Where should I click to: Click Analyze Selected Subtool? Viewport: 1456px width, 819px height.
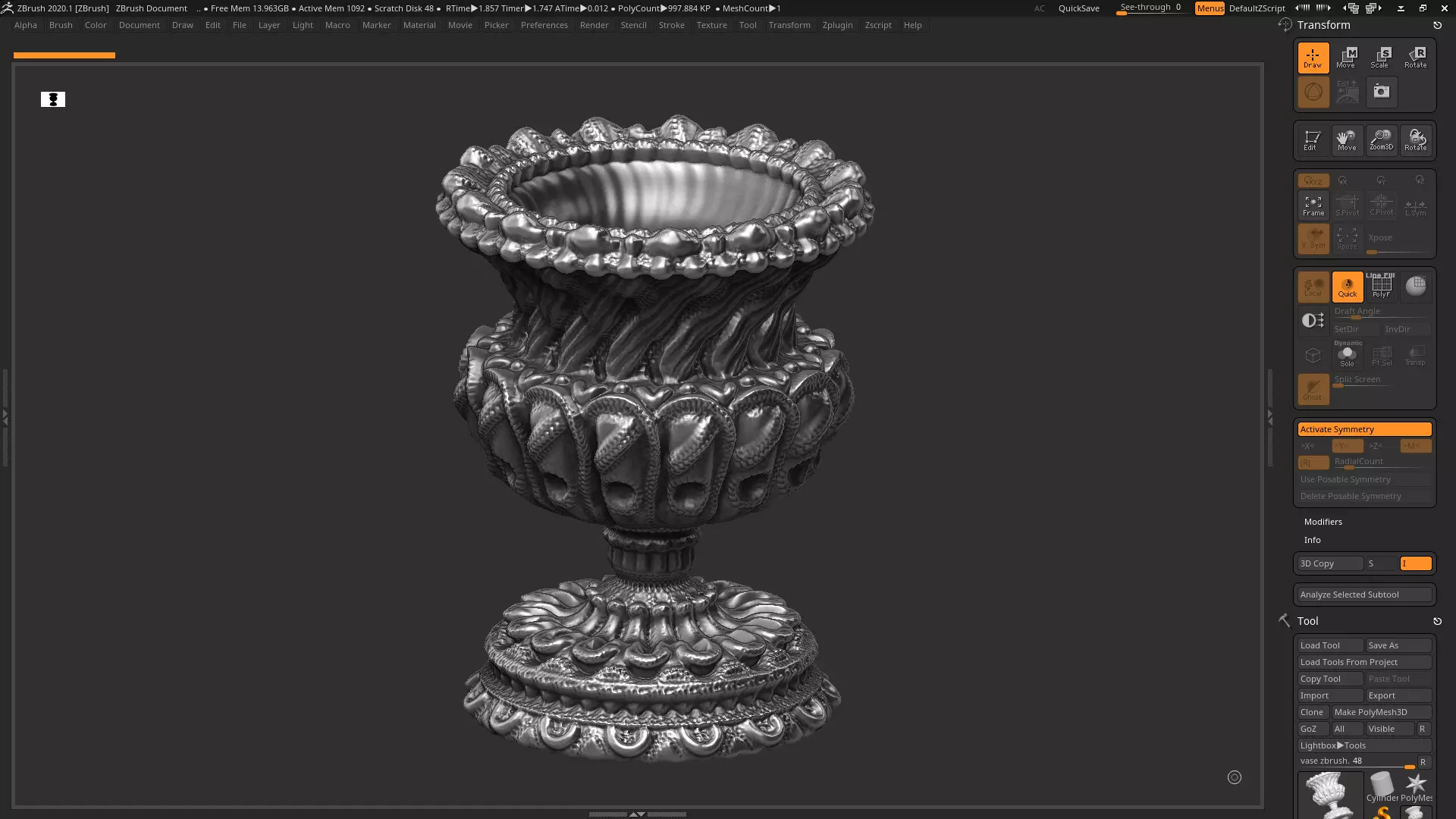click(1364, 595)
